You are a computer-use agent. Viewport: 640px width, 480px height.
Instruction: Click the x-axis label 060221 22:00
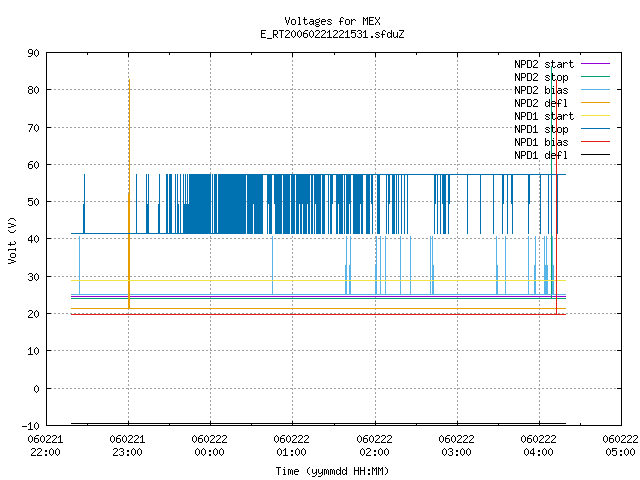coord(45,446)
